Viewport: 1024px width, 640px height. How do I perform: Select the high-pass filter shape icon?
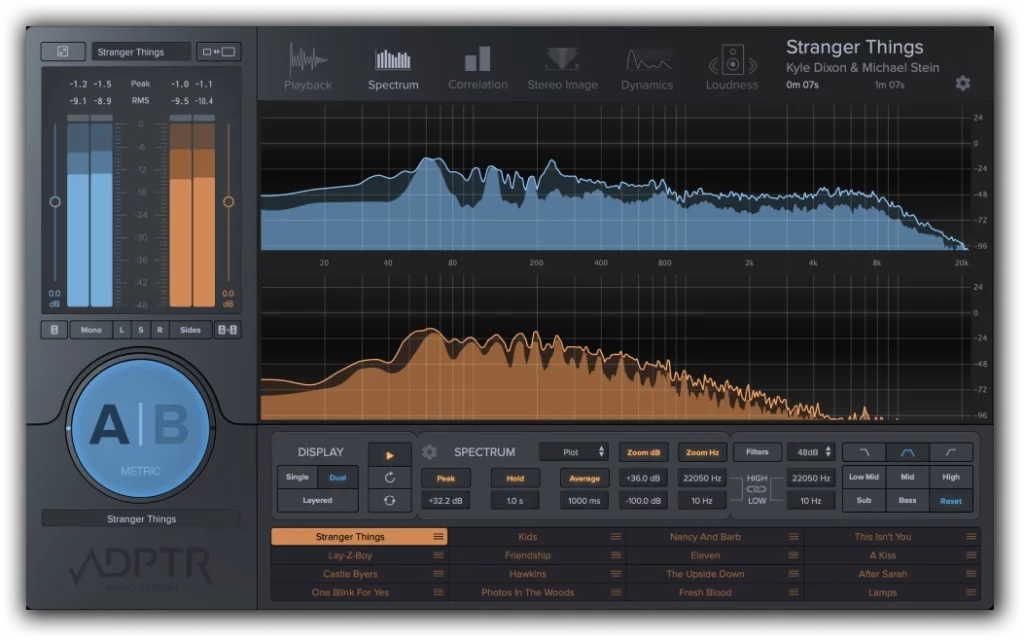(951, 453)
